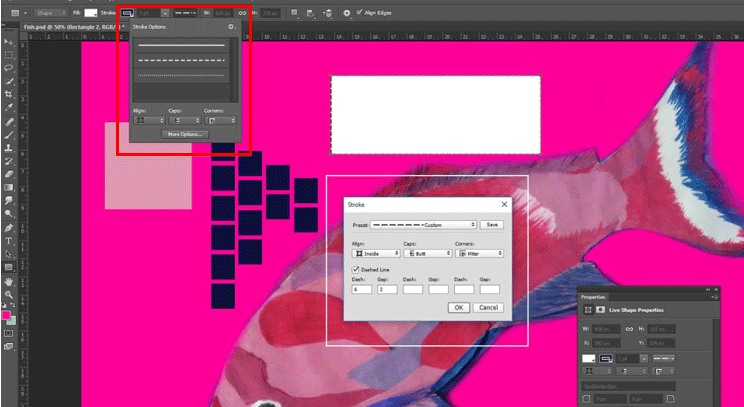
Task: Select the Rectangle shape tool in toolbox
Action: tap(9, 268)
